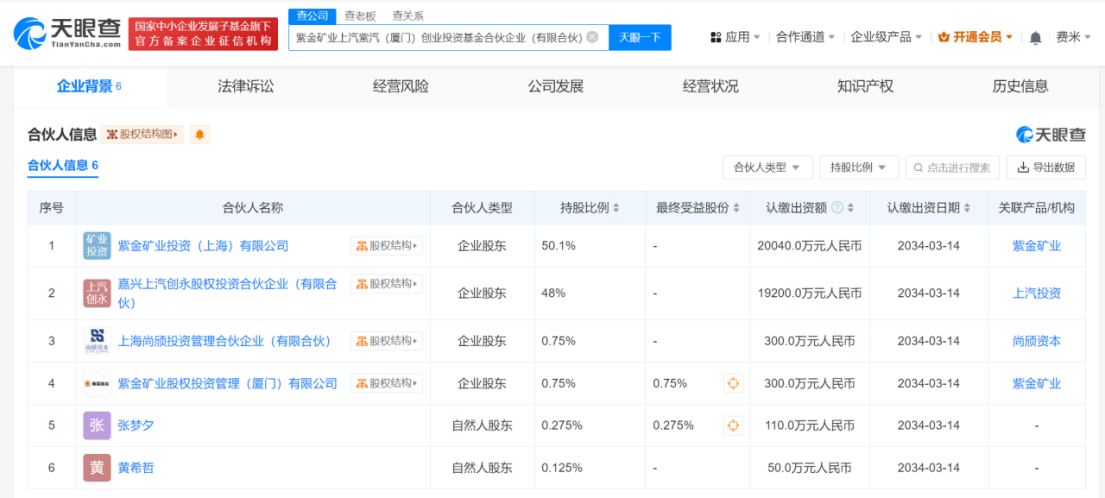Click the red 官方备案企业征信机构 banner

pos(203,33)
